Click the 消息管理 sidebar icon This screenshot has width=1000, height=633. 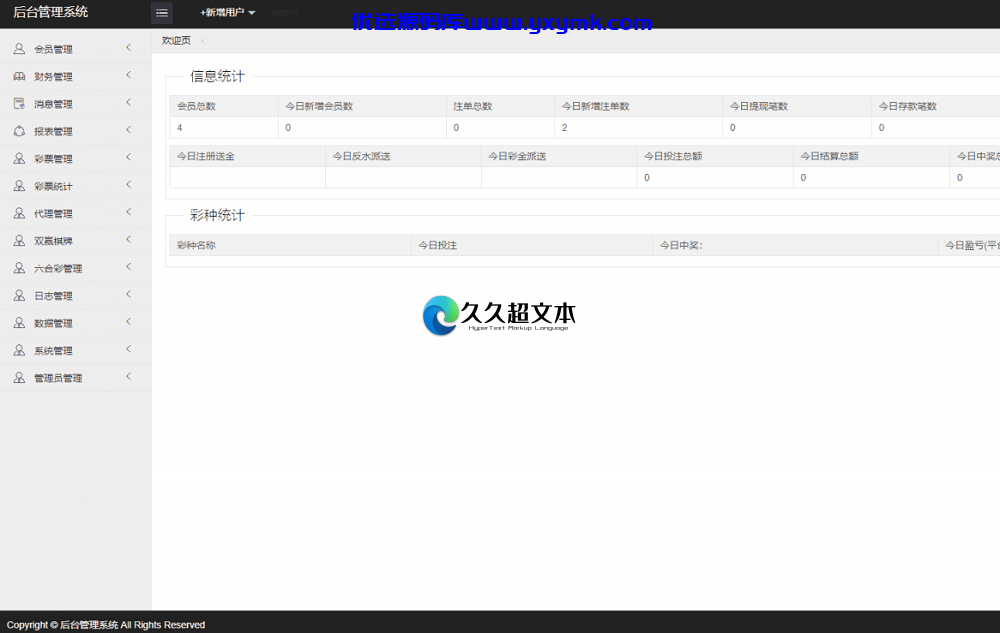19,103
